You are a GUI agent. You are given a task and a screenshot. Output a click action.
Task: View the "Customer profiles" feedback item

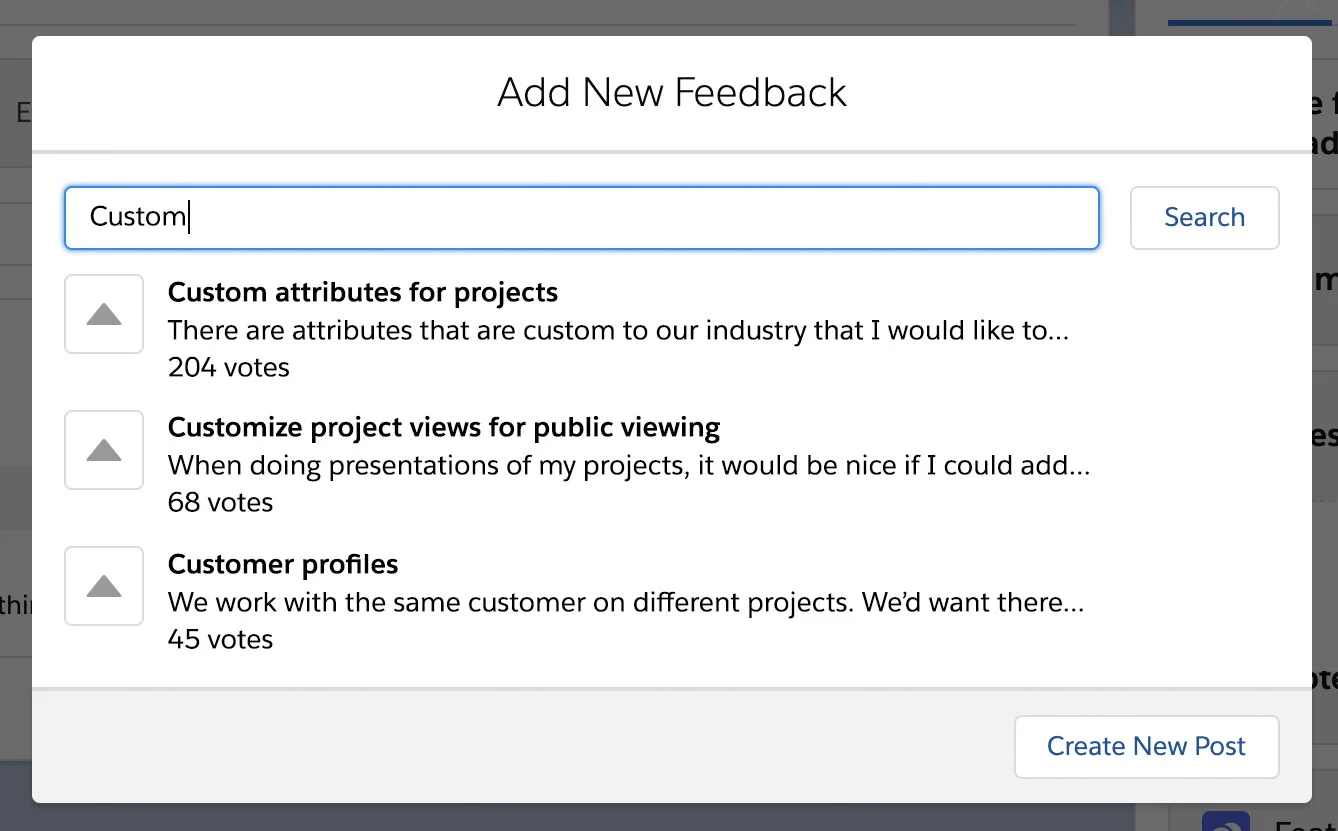click(x=283, y=564)
